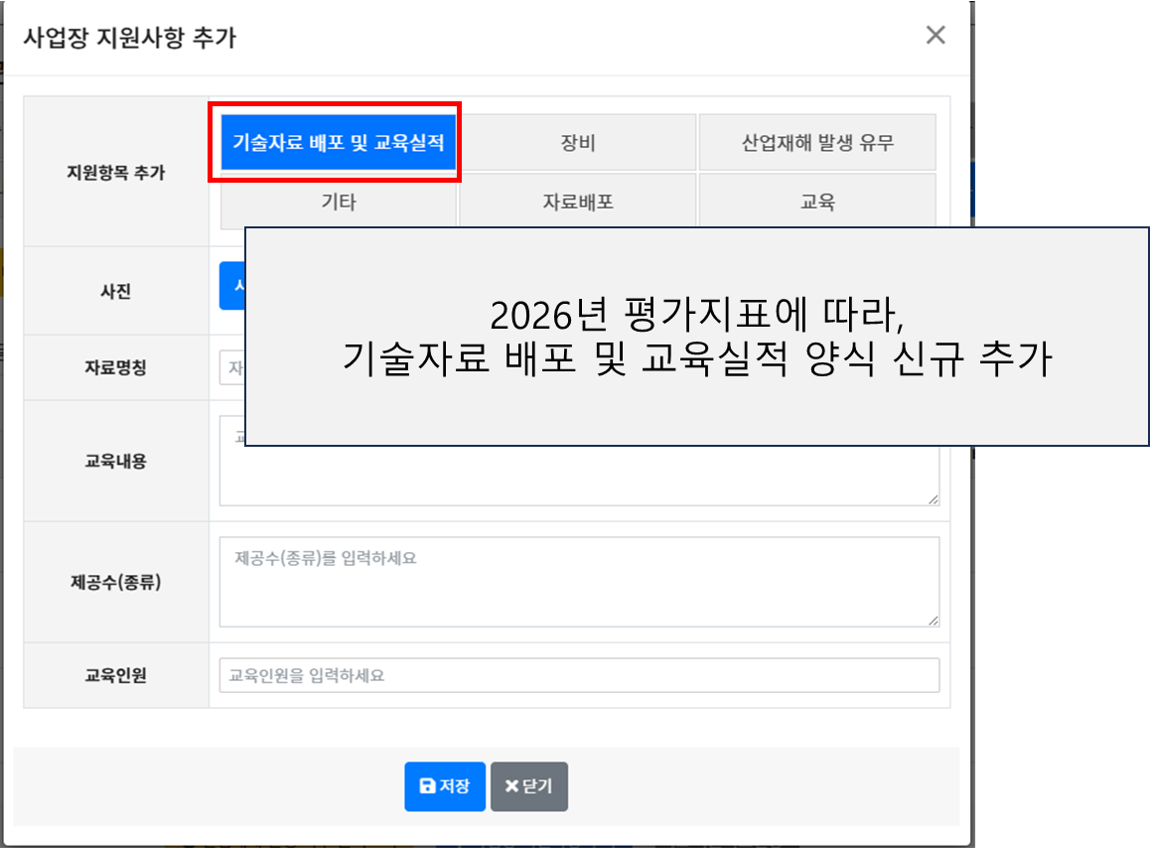Select the 기술자료 배포 및 교육실적 option
This screenshot has width=1150, height=848.
tap(338, 142)
